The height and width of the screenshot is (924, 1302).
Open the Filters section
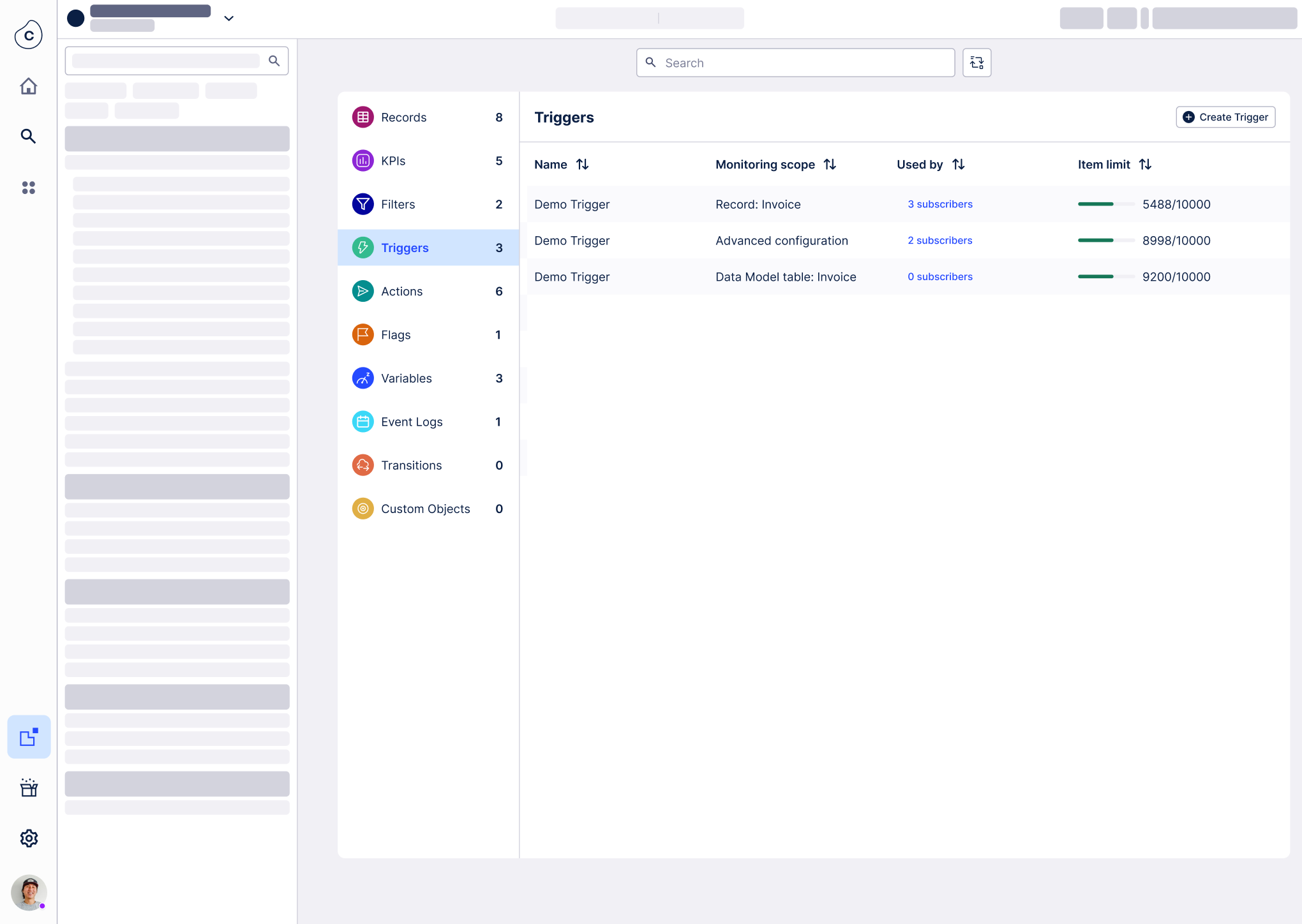pyautogui.click(x=428, y=204)
